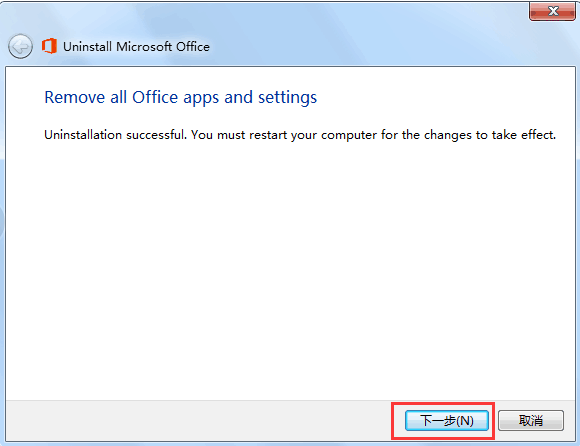Click the 'Uninstall Microsoft Office' title text

pyautogui.click(x=136, y=47)
